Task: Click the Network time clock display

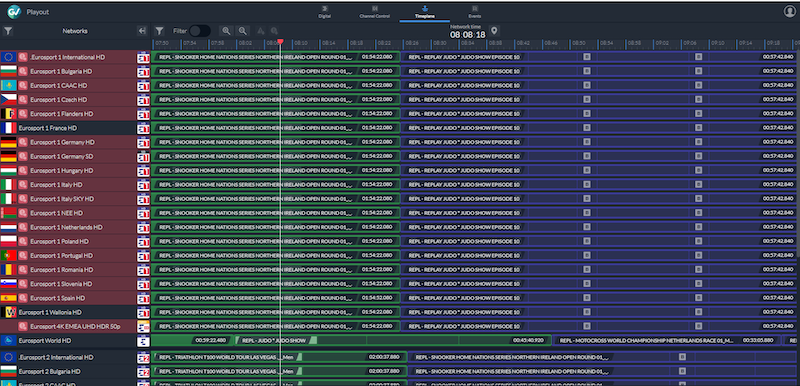Action: click(467, 35)
